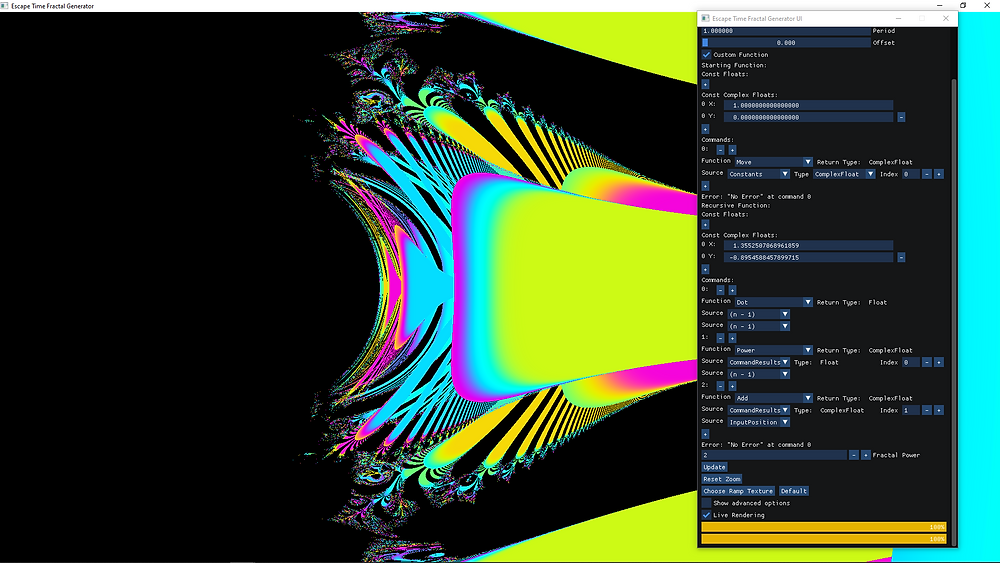Add a Const Complex Float under Starting Function

[x=705, y=129]
